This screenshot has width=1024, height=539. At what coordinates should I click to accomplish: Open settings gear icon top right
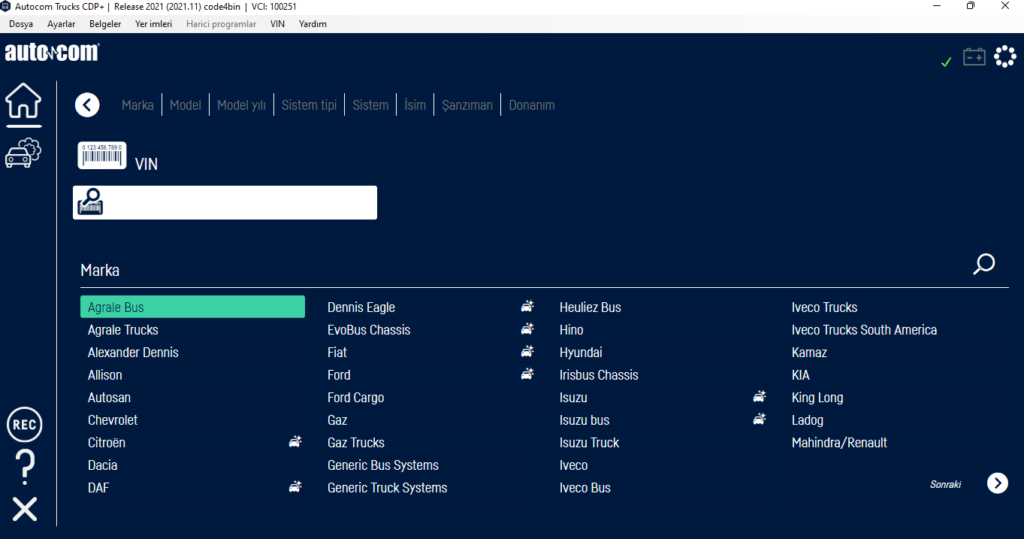click(x=1005, y=57)
